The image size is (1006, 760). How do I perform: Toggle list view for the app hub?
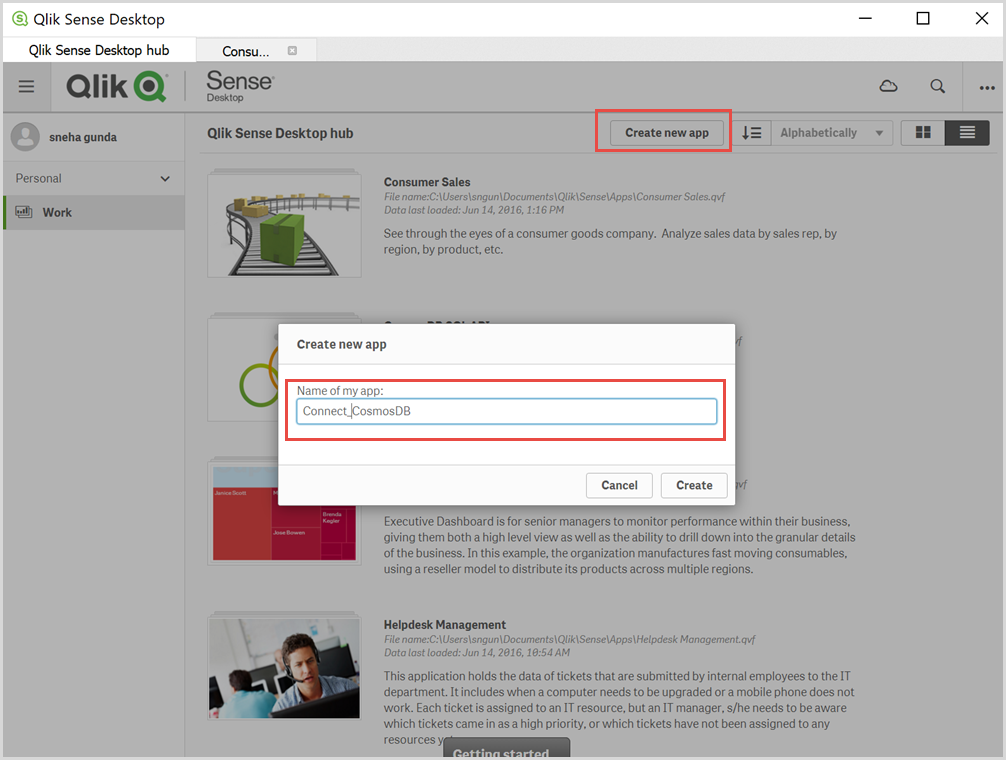(966, 132)
